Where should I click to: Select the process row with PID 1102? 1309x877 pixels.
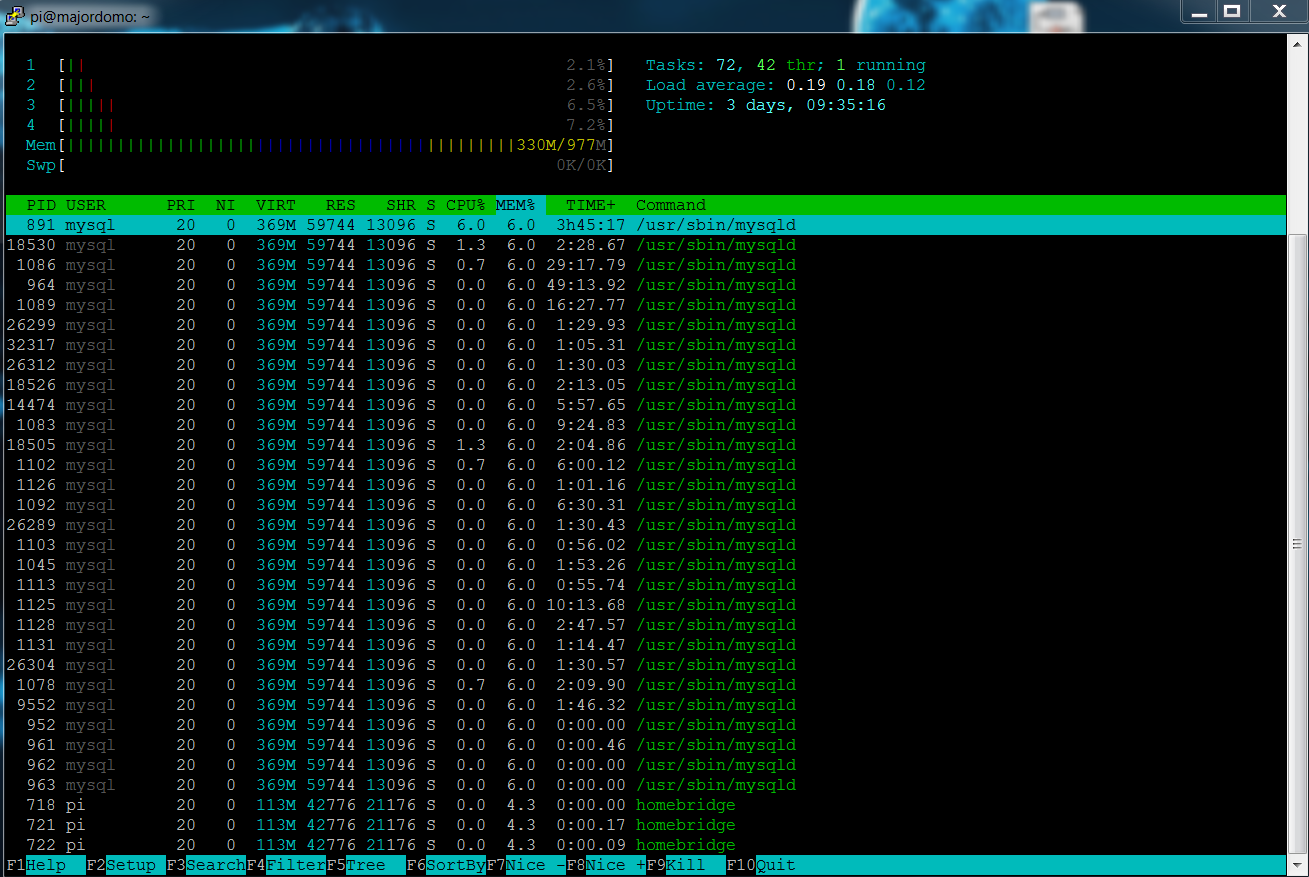pyautogui.click(x=645, y=465)
